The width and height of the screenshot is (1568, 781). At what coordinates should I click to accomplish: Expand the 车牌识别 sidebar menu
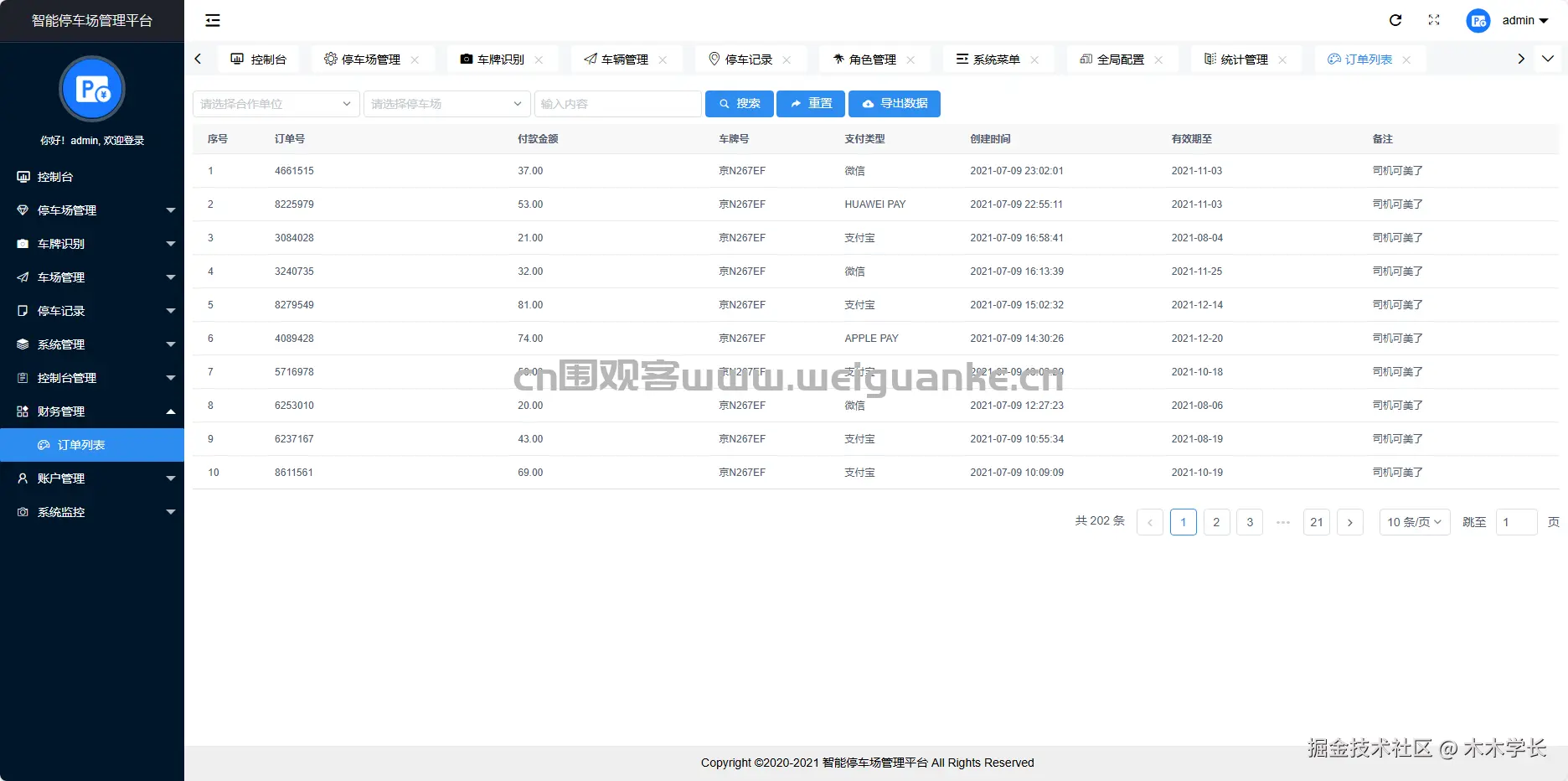(92, 244)
